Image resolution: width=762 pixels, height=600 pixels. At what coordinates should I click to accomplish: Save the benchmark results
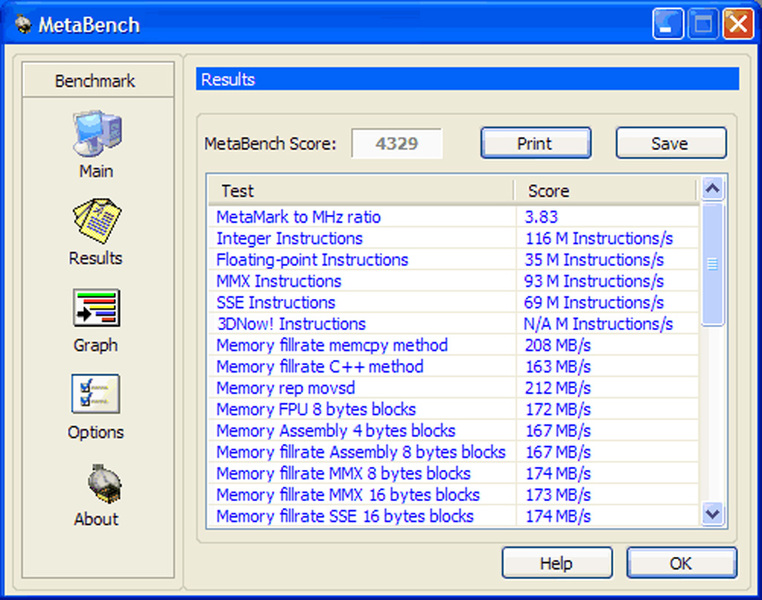pos(671,143)
